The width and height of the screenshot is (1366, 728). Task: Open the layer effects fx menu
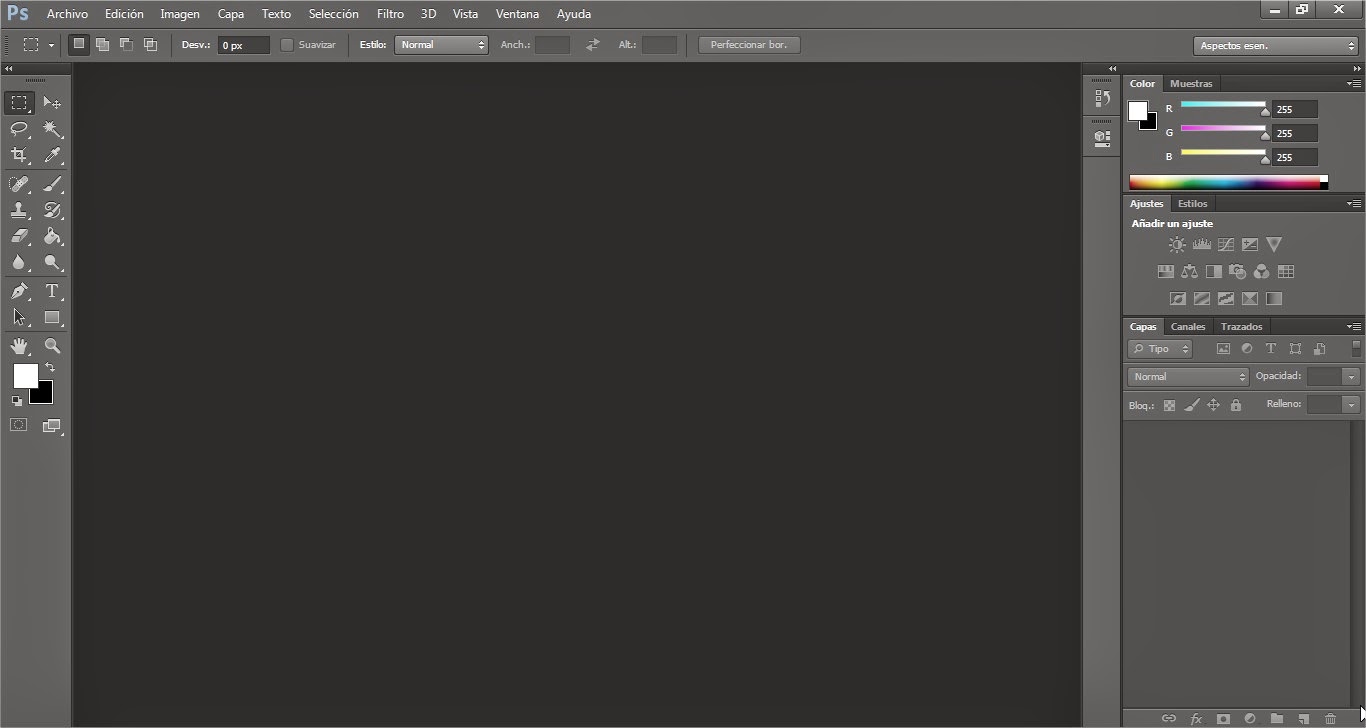tap(1196, 718)
